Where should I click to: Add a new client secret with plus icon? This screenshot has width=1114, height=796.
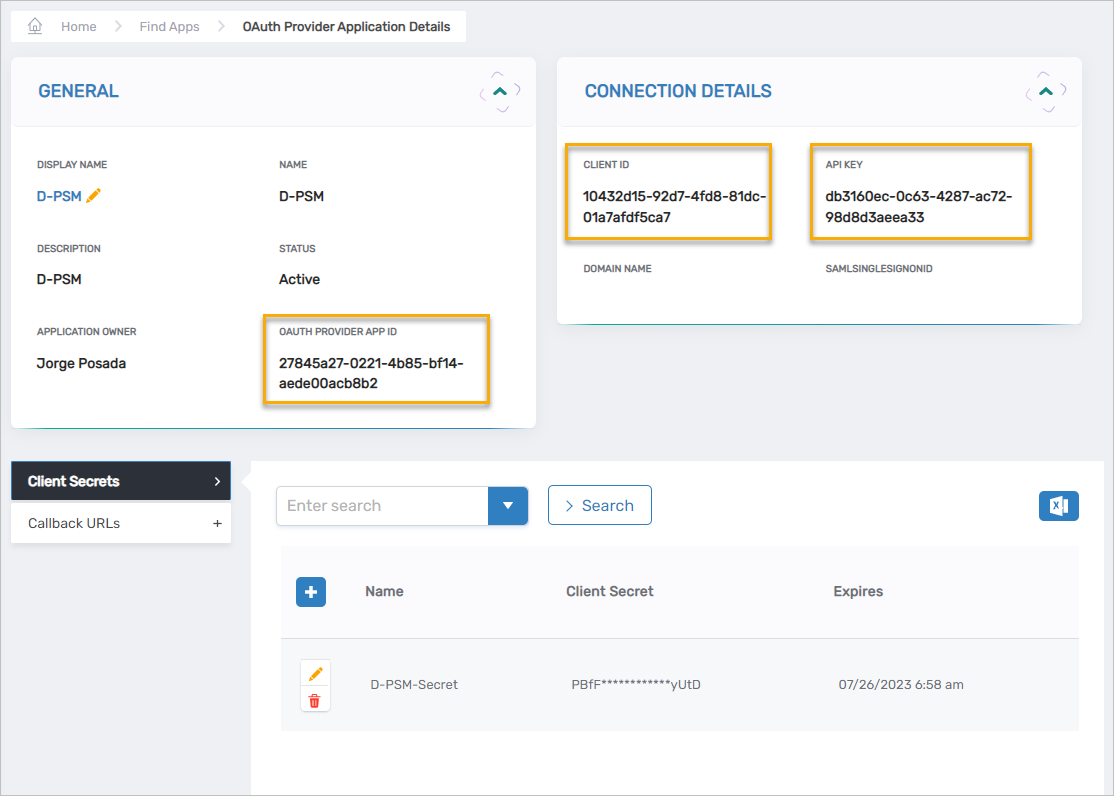point(311,592)
